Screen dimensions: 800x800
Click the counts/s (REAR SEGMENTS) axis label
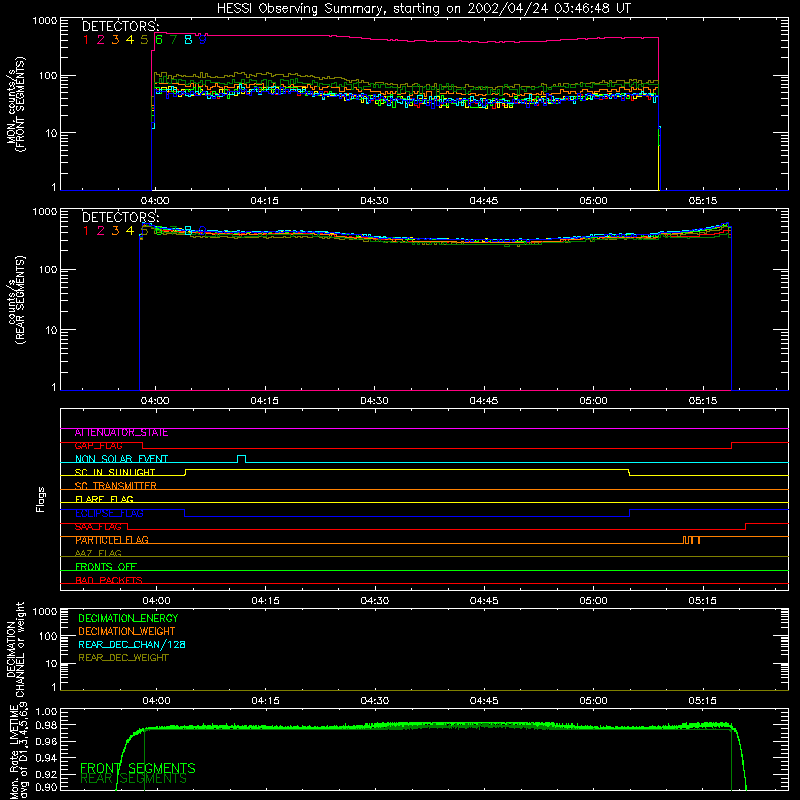(x=15, y=300)
